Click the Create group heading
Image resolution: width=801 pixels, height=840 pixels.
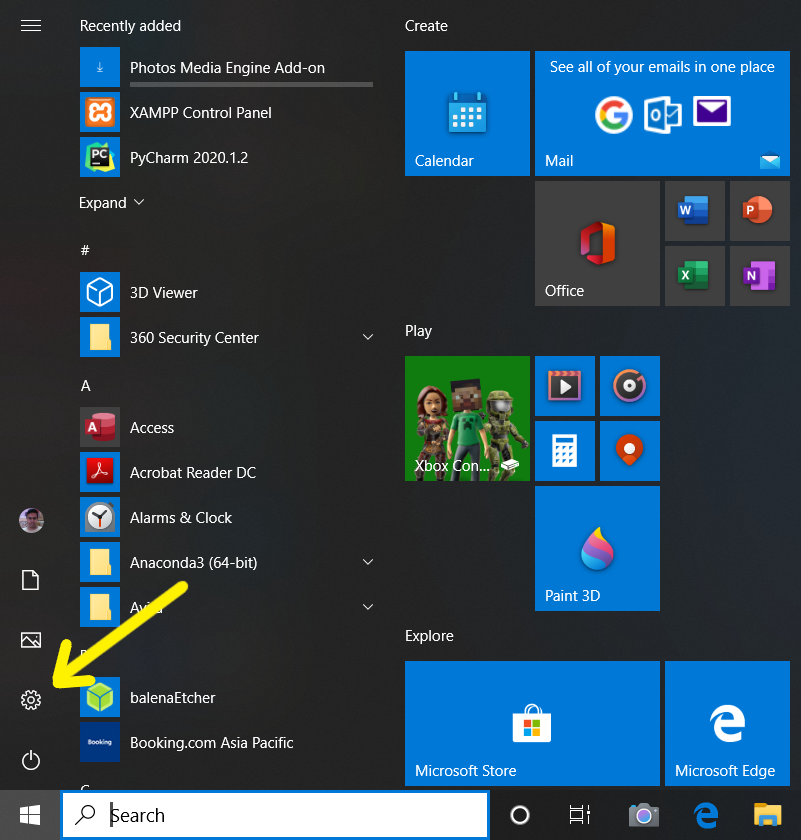426,26
